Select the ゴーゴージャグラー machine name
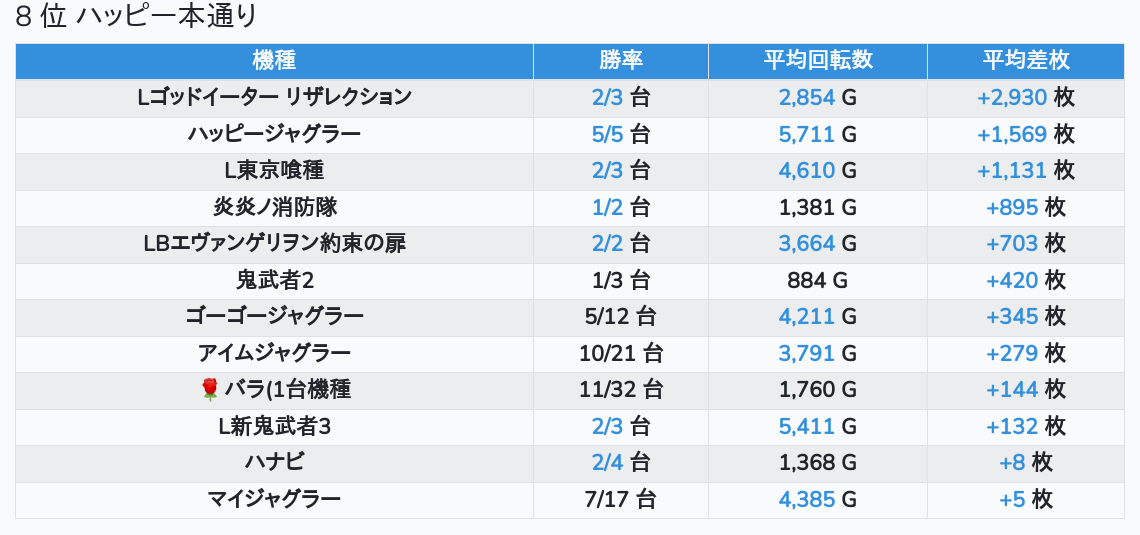 click(x=274, y=317)
